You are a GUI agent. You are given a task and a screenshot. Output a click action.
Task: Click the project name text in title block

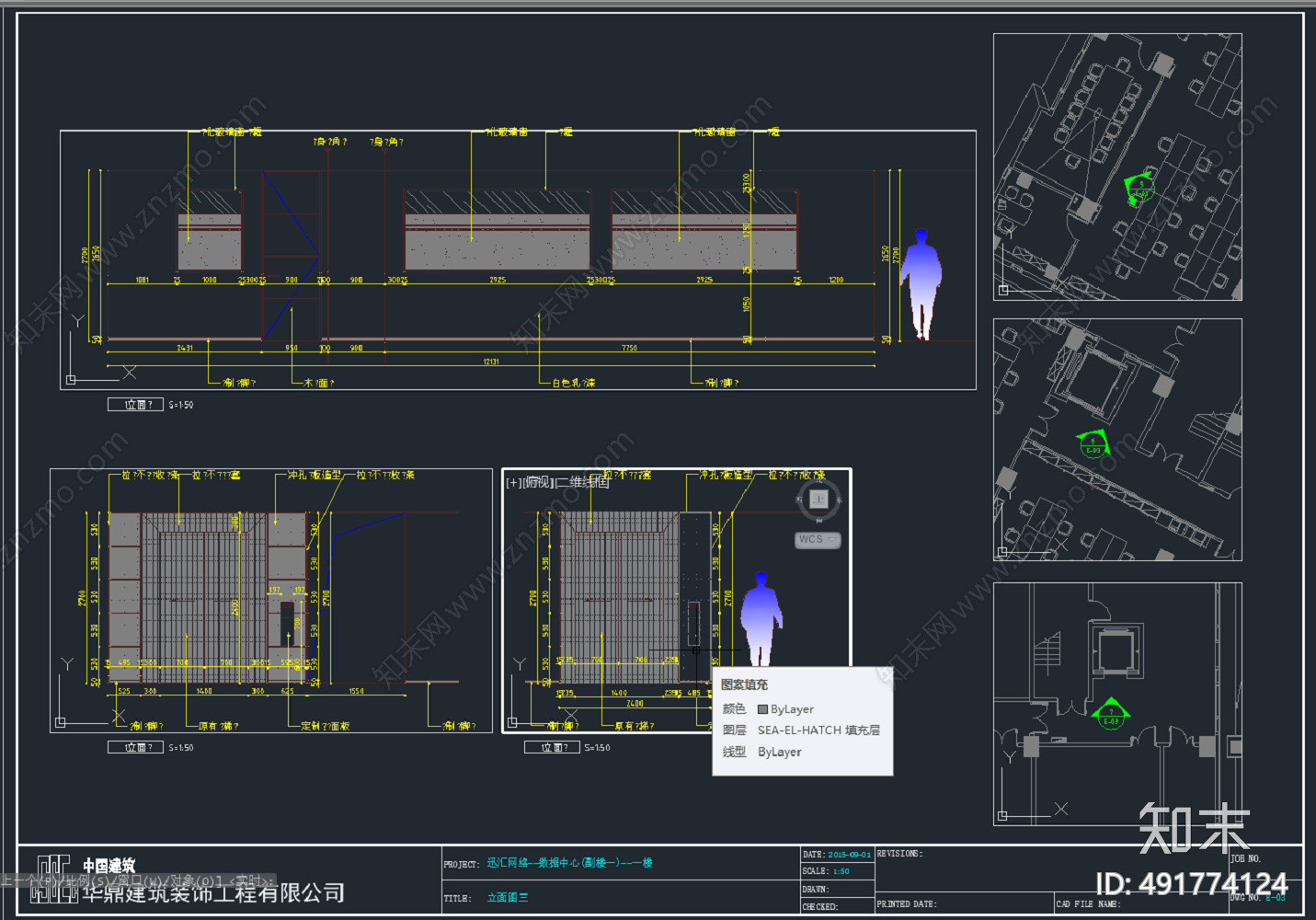[569, 863]
